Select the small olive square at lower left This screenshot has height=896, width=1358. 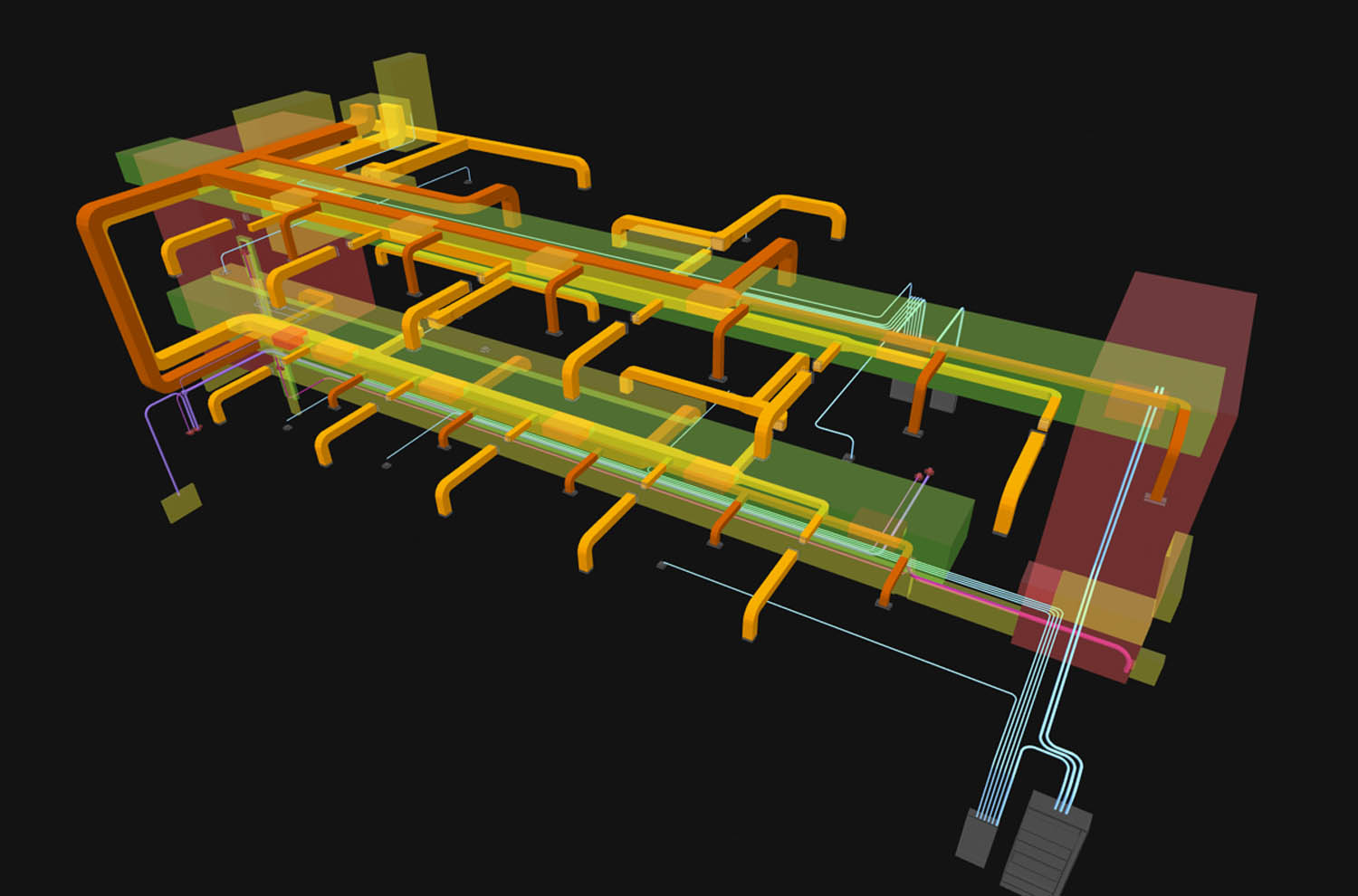pos(181,502)
